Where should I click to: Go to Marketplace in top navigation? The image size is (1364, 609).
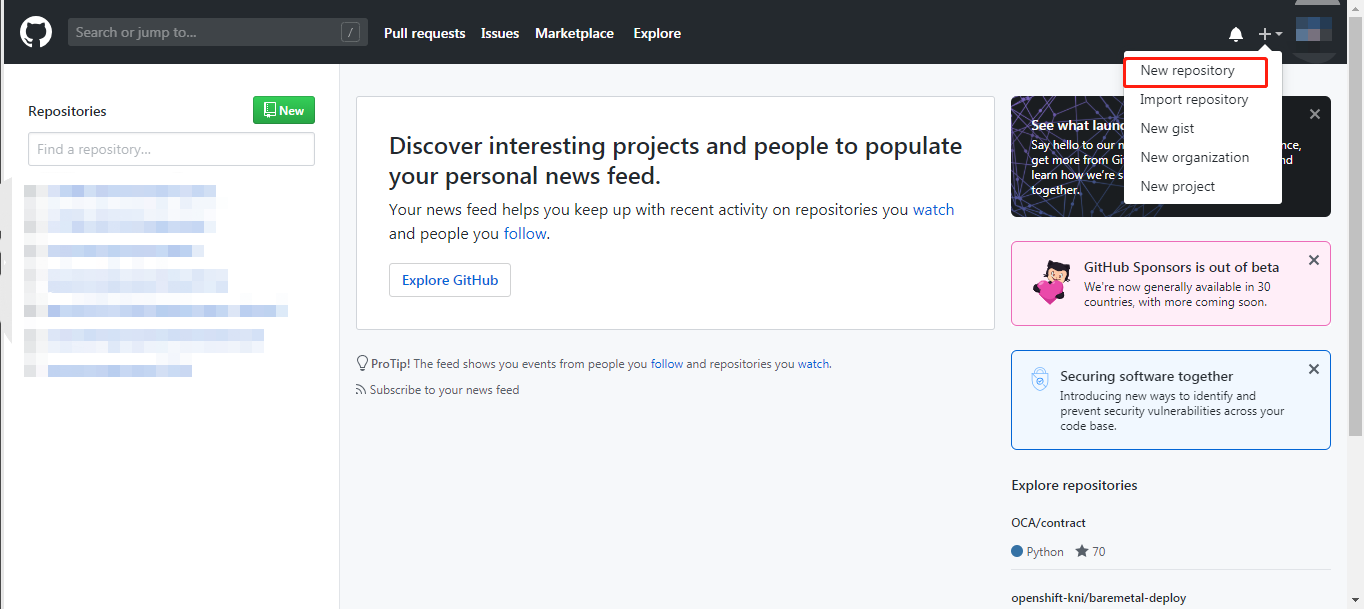click(x=574, y=34)
